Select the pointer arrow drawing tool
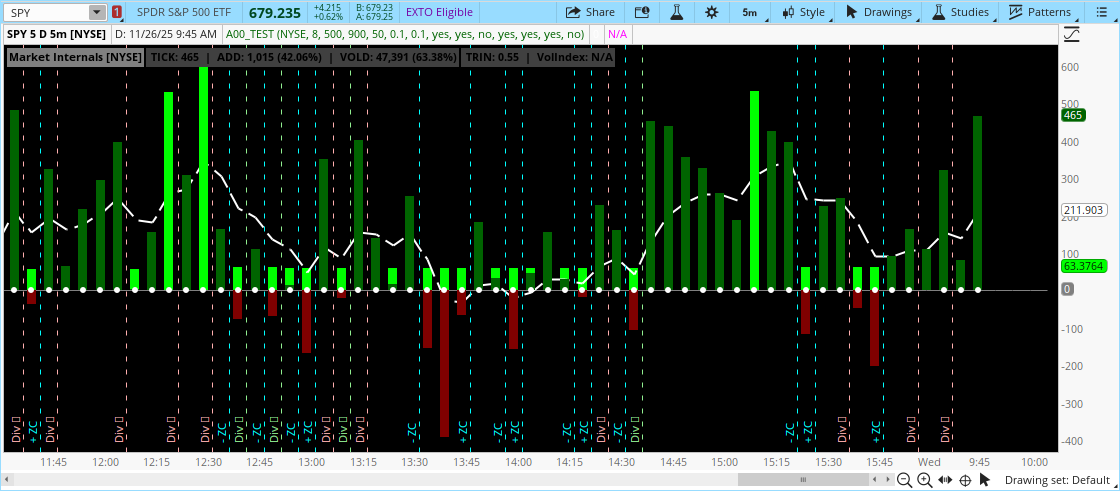The height and width of the screenshot is (491, 1120). click(987, 481)
